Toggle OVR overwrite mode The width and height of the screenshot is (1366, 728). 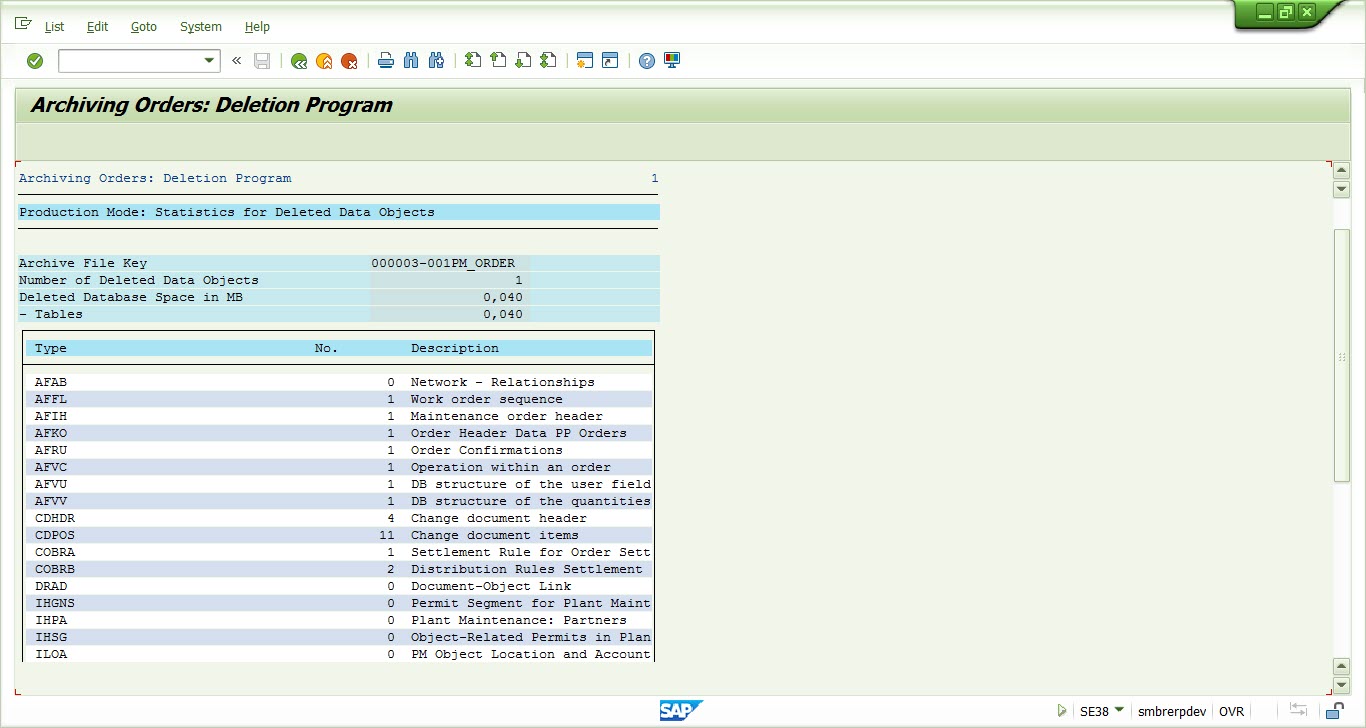pos(1231,711)
